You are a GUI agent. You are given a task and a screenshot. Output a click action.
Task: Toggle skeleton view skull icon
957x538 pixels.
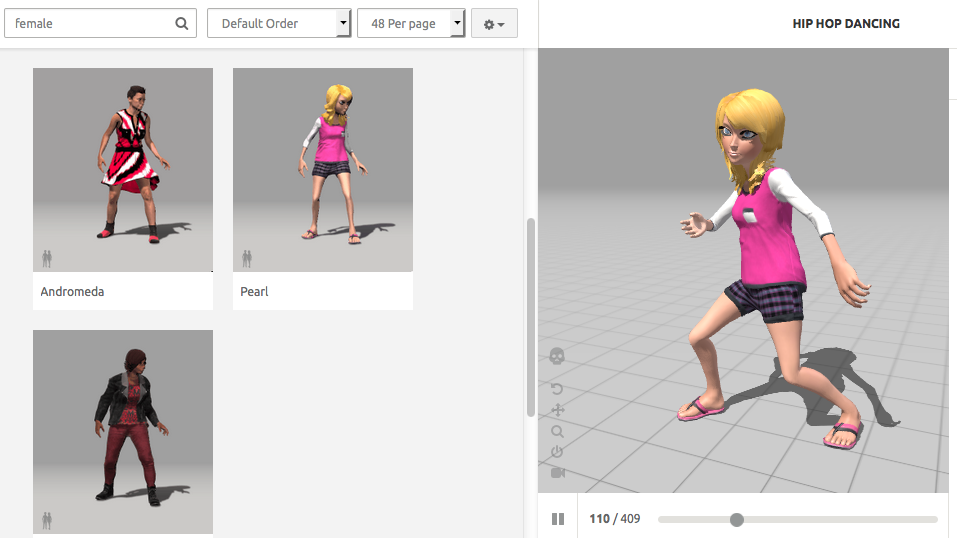click(x=557, y=356)
